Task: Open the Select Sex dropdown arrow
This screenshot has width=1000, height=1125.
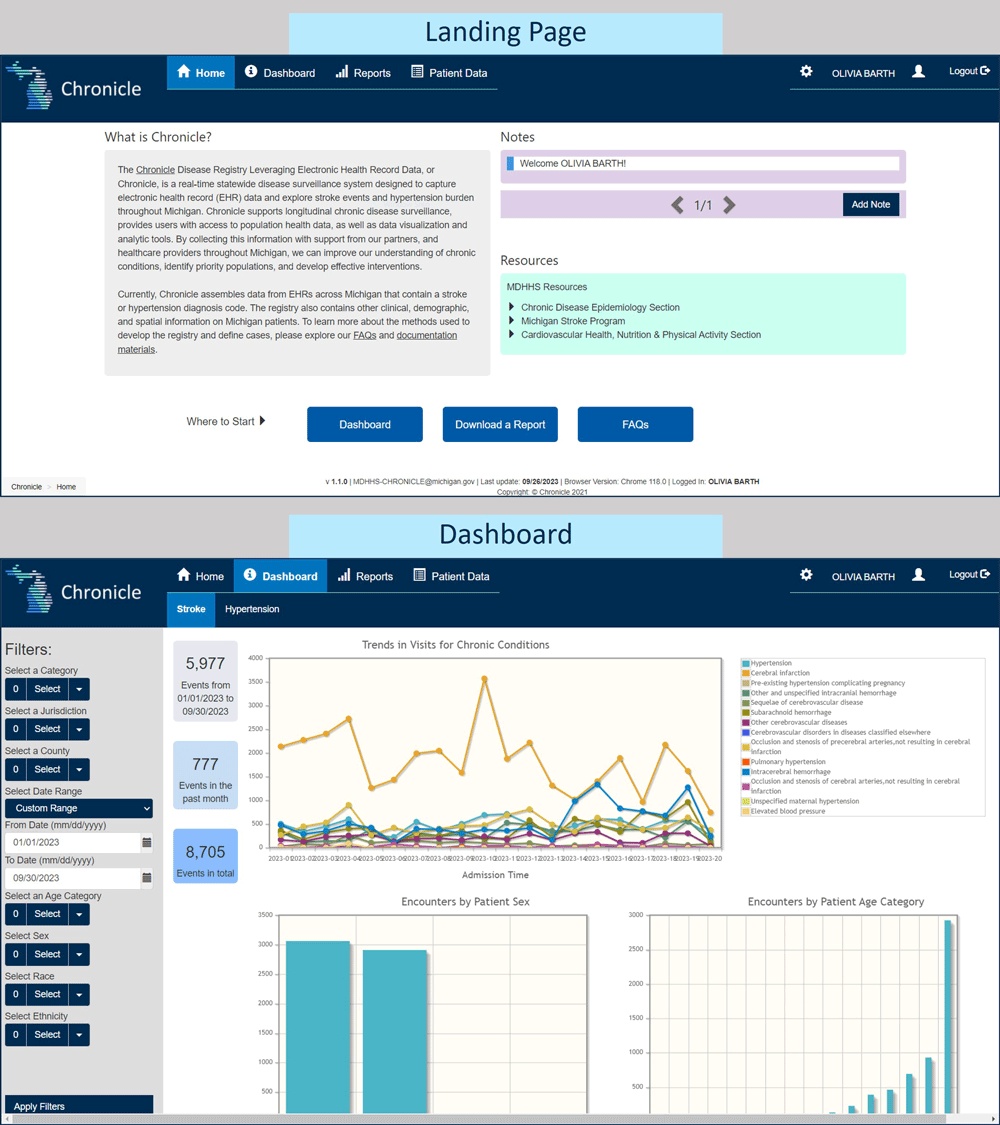Action: pyautogui.click(x=77, y=954)
